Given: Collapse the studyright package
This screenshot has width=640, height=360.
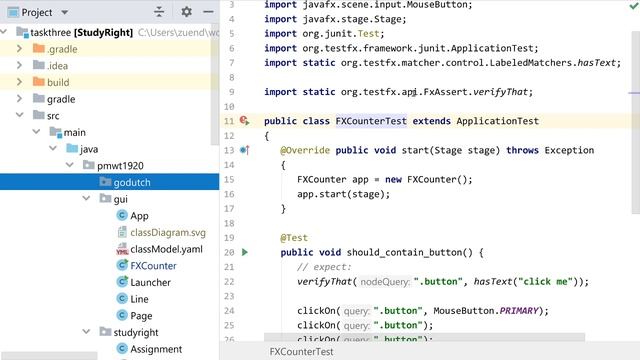Looking at the screenshot, I should pos(86,332).
